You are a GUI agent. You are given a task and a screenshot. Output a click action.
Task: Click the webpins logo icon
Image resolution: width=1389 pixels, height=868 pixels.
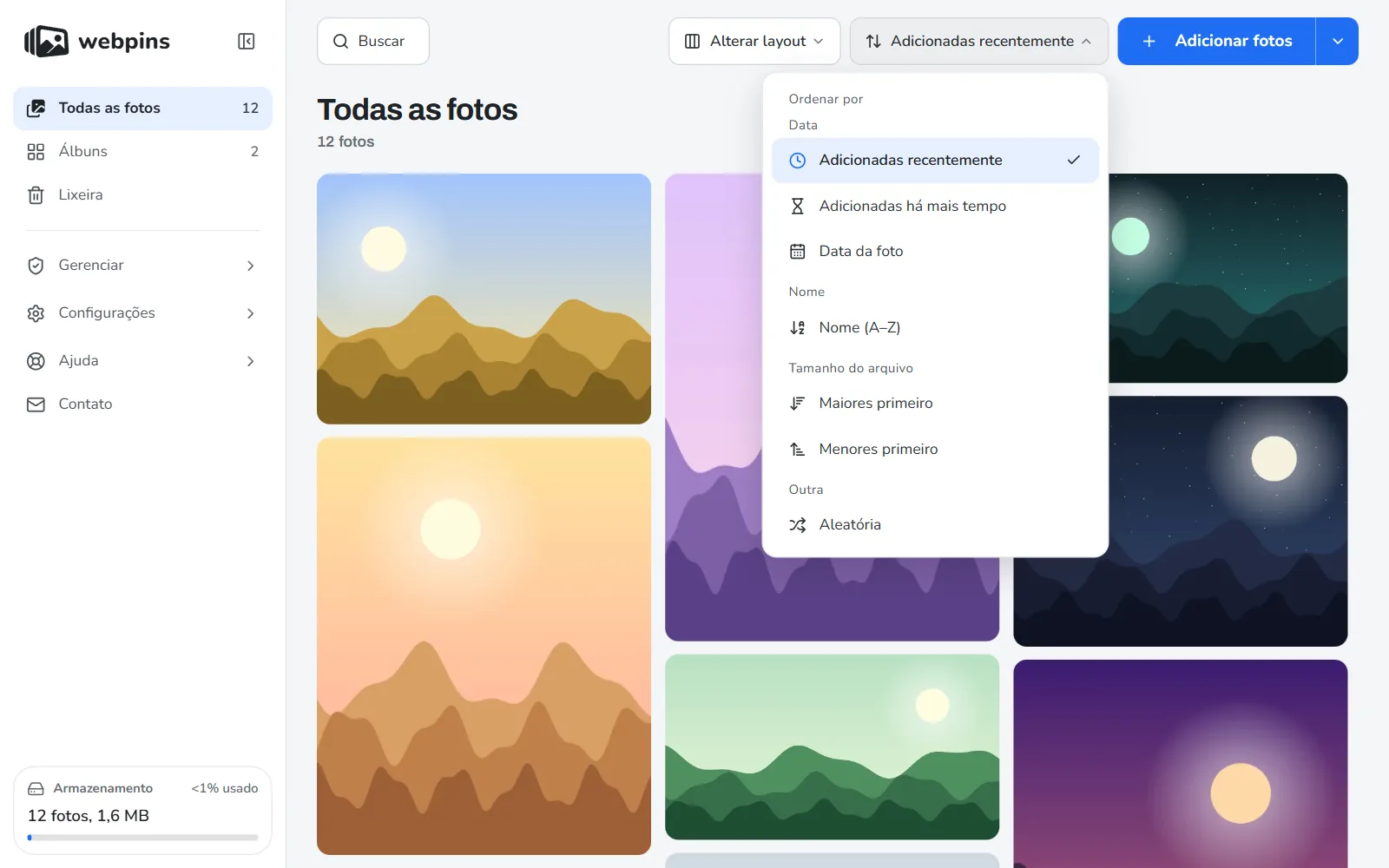click(x=46, y=41)
